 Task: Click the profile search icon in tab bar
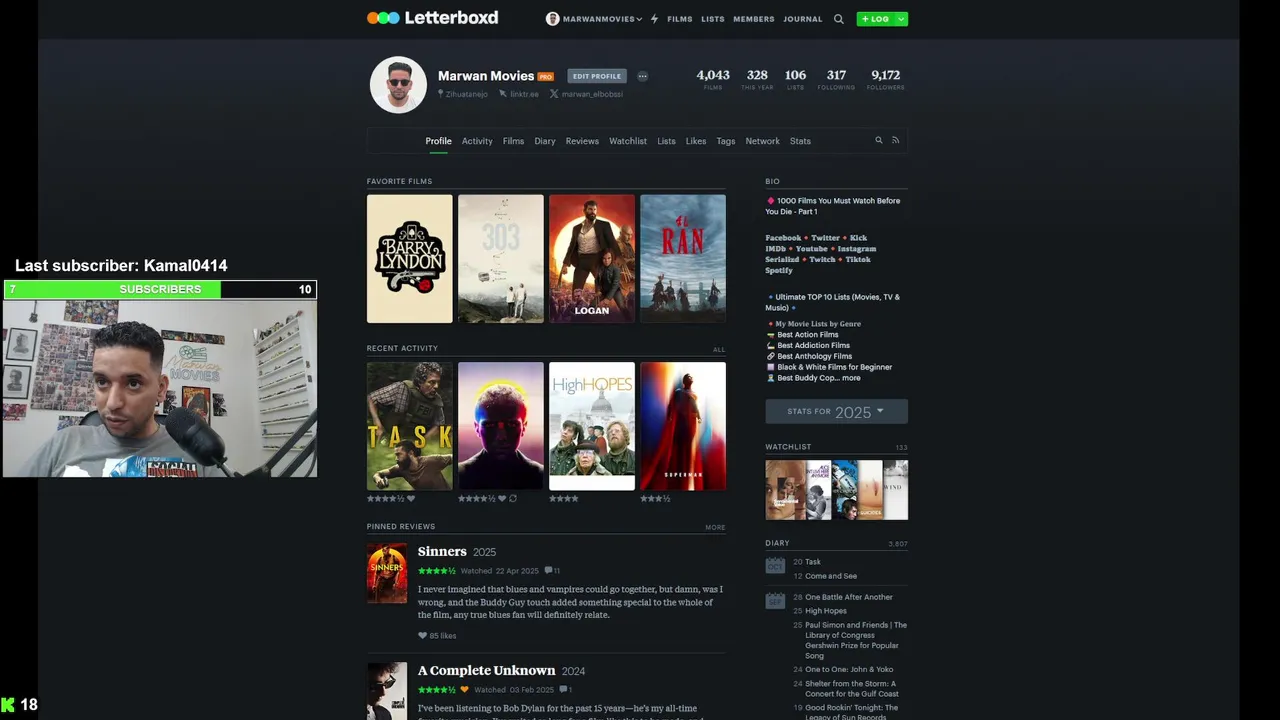(x=879, y=140)
